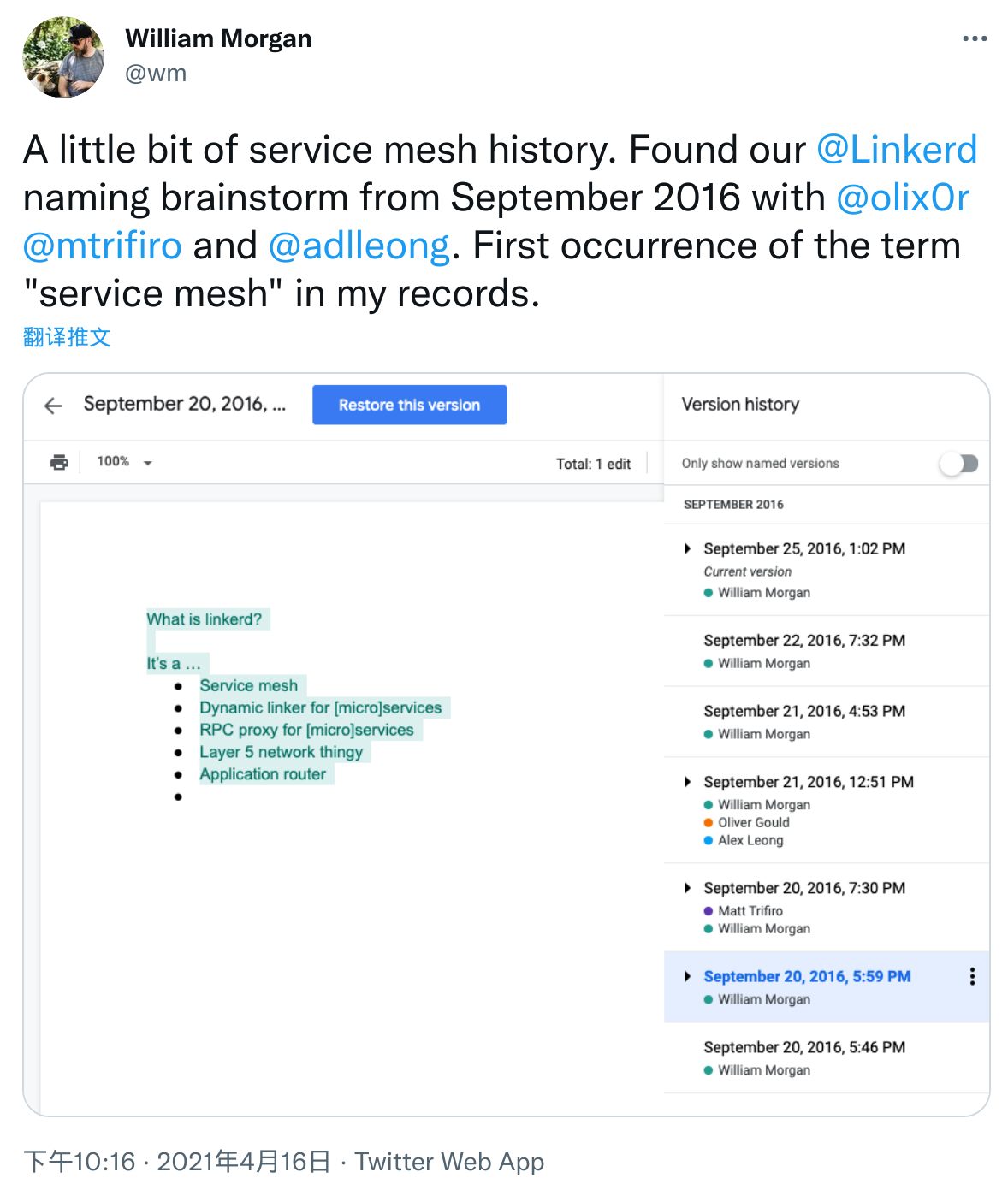
Task: Click the translate tweet link
Action: (x=67, y=337)
